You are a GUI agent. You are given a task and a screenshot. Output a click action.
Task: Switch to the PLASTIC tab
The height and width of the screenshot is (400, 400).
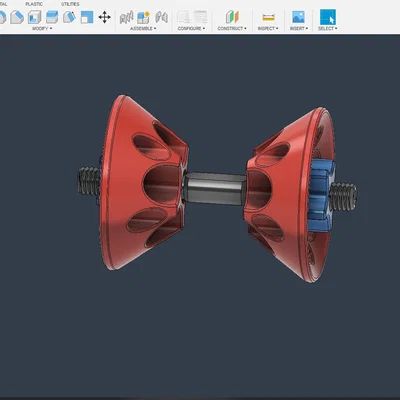tap(34, 4)
